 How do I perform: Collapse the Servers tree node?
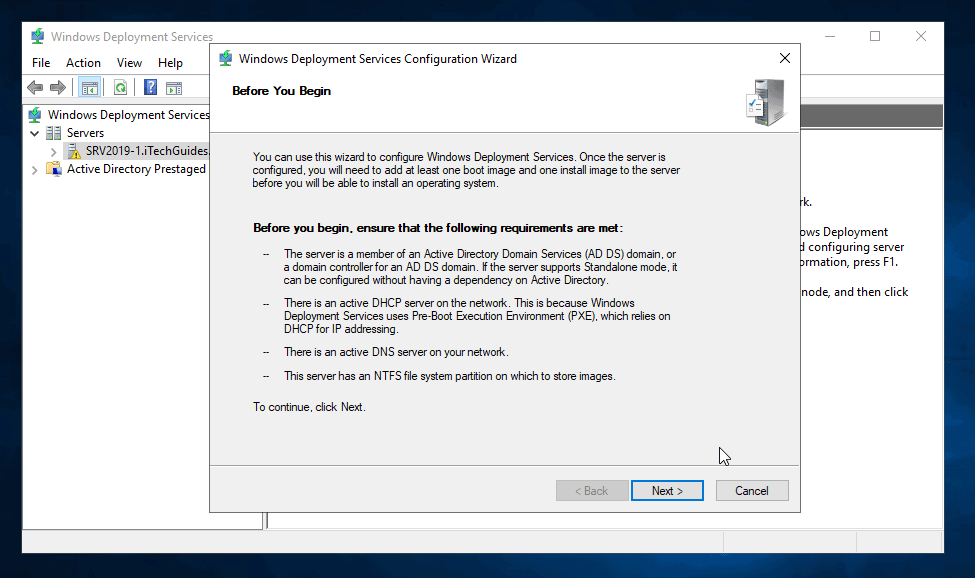click(35, 132)
